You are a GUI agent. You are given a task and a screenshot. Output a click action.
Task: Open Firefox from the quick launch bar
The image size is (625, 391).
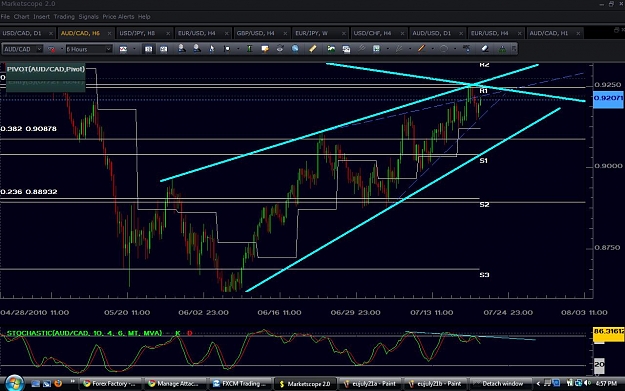point(58,383)
